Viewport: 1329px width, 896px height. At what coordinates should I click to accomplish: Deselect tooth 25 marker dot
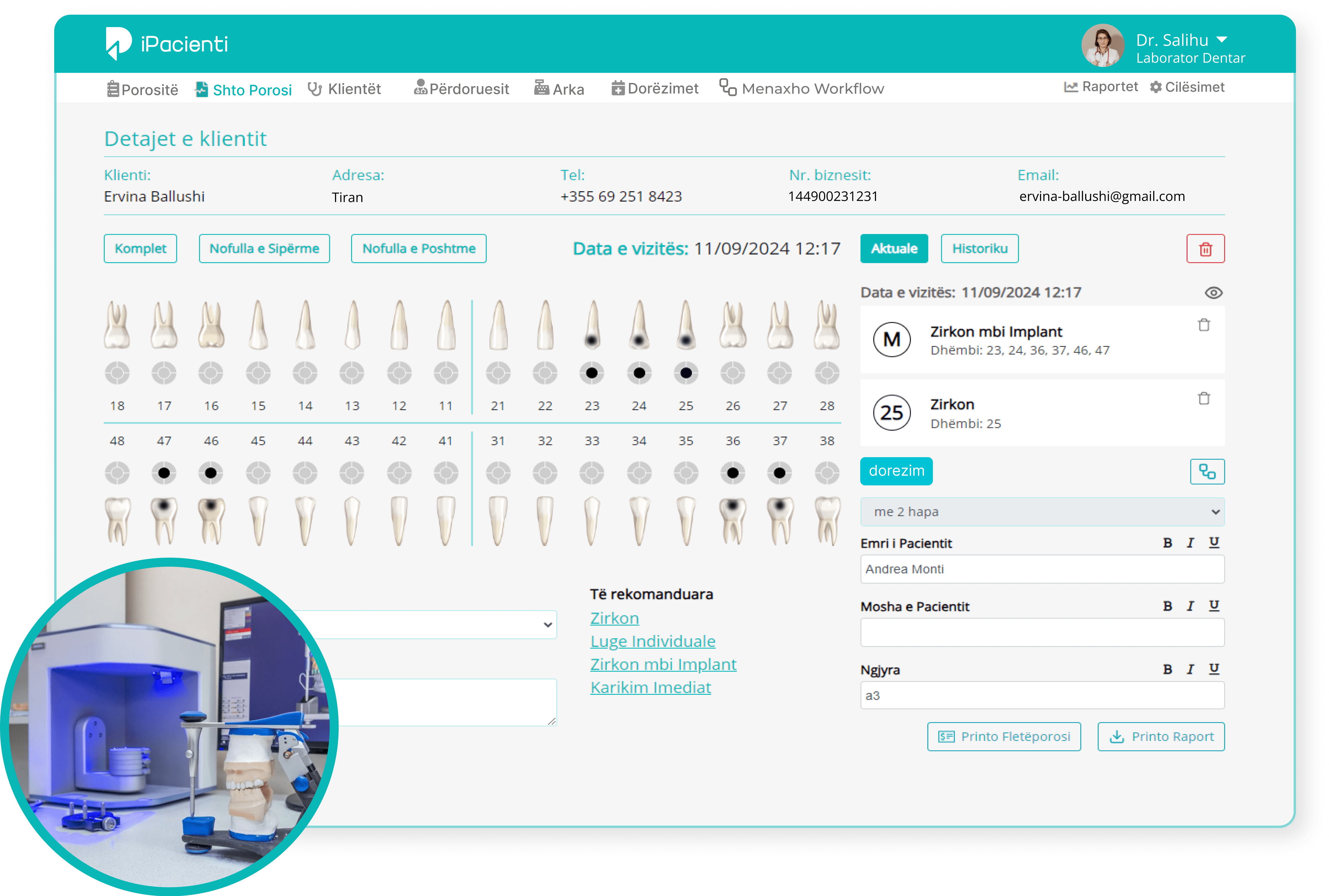click(686, 373)
